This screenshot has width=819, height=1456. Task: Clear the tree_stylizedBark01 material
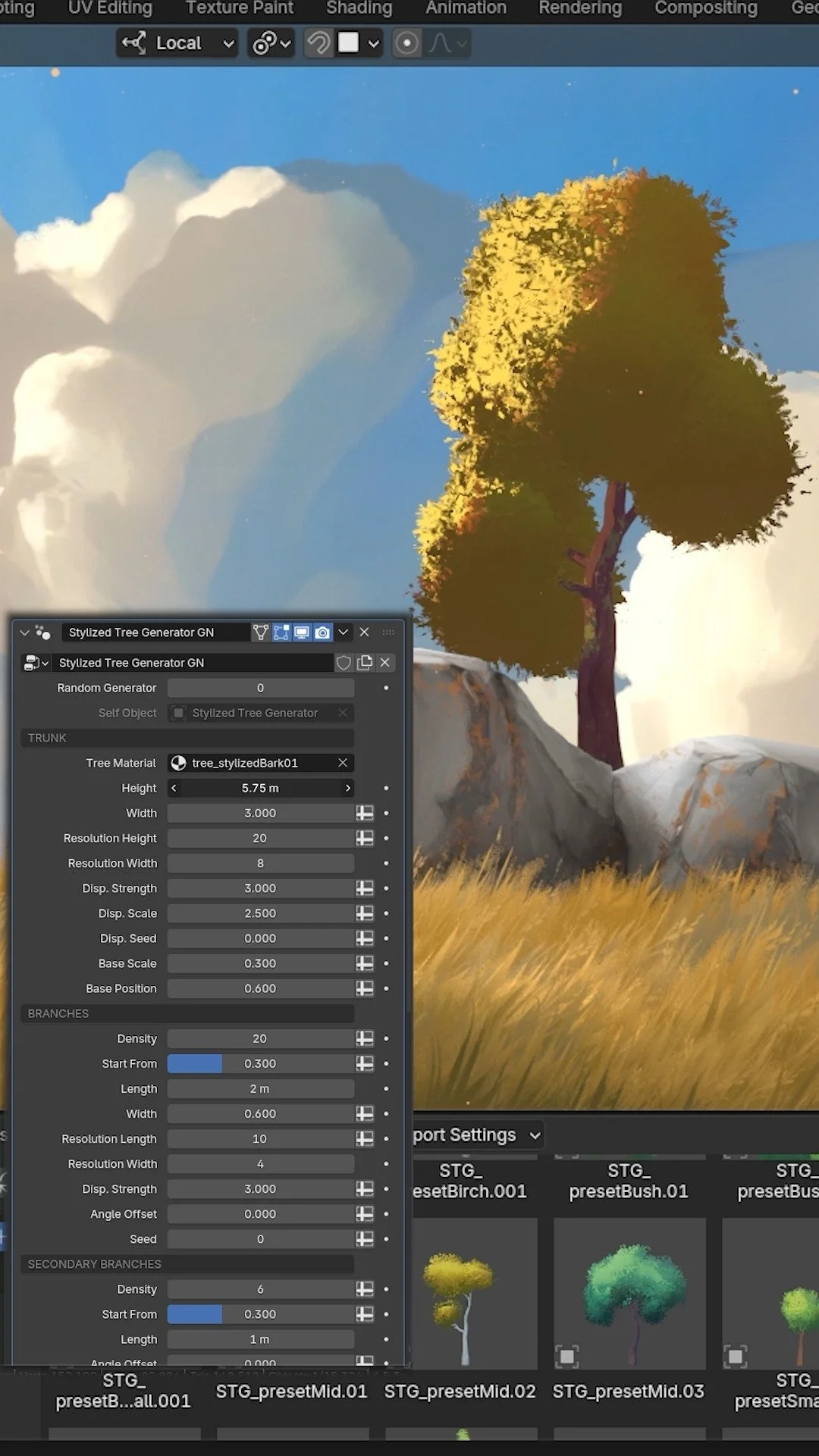[x=343, y=763]
